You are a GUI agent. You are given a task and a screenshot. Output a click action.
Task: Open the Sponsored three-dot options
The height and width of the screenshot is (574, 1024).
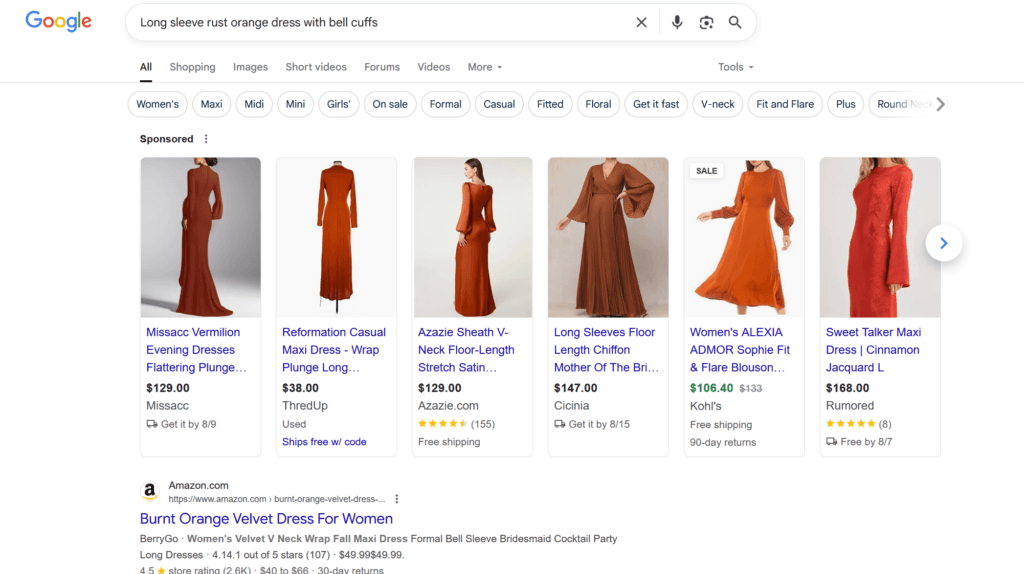pos(206,138)
